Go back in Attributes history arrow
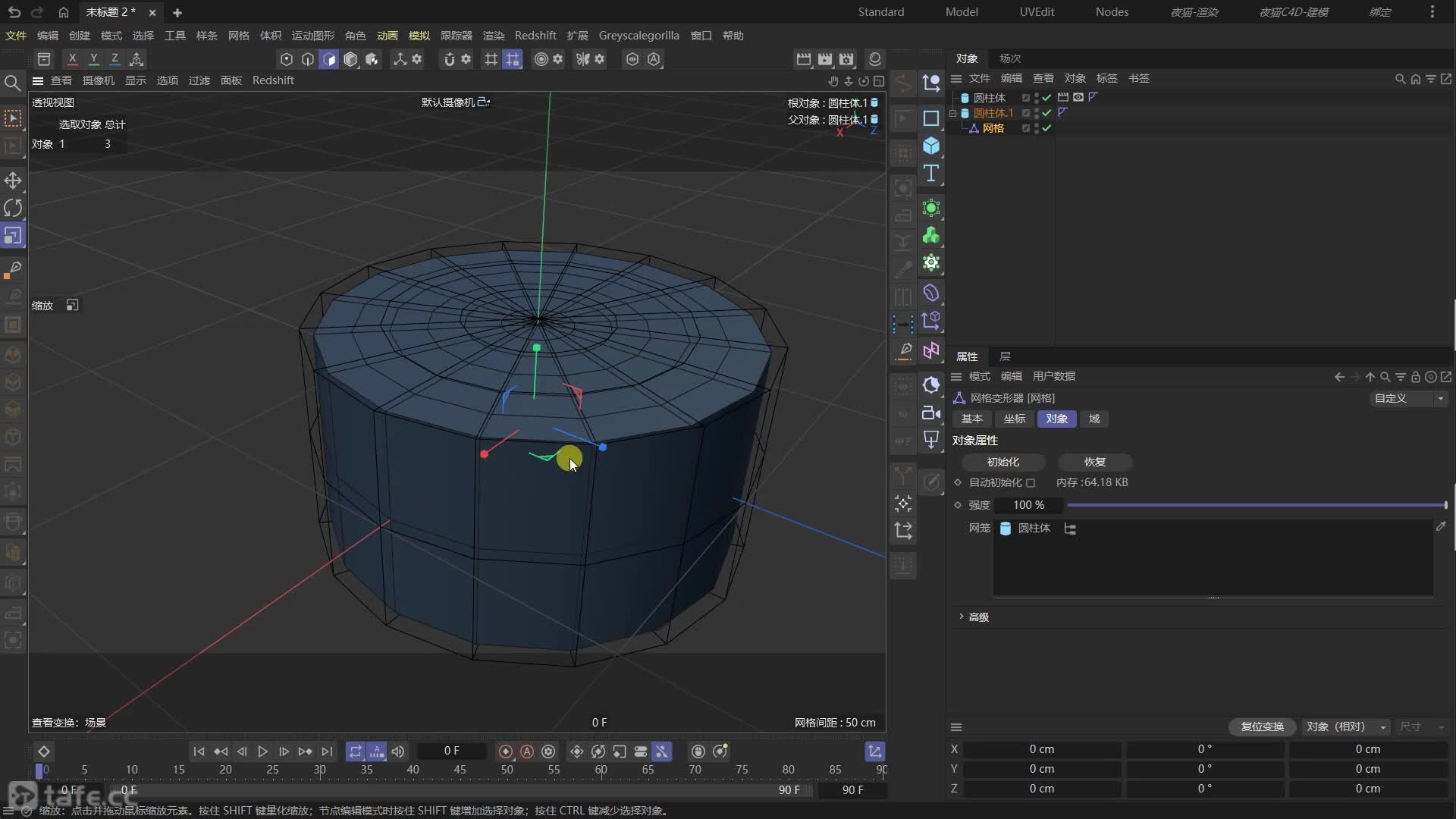This screenshot has height=819, width=1456. [1339, 377]
